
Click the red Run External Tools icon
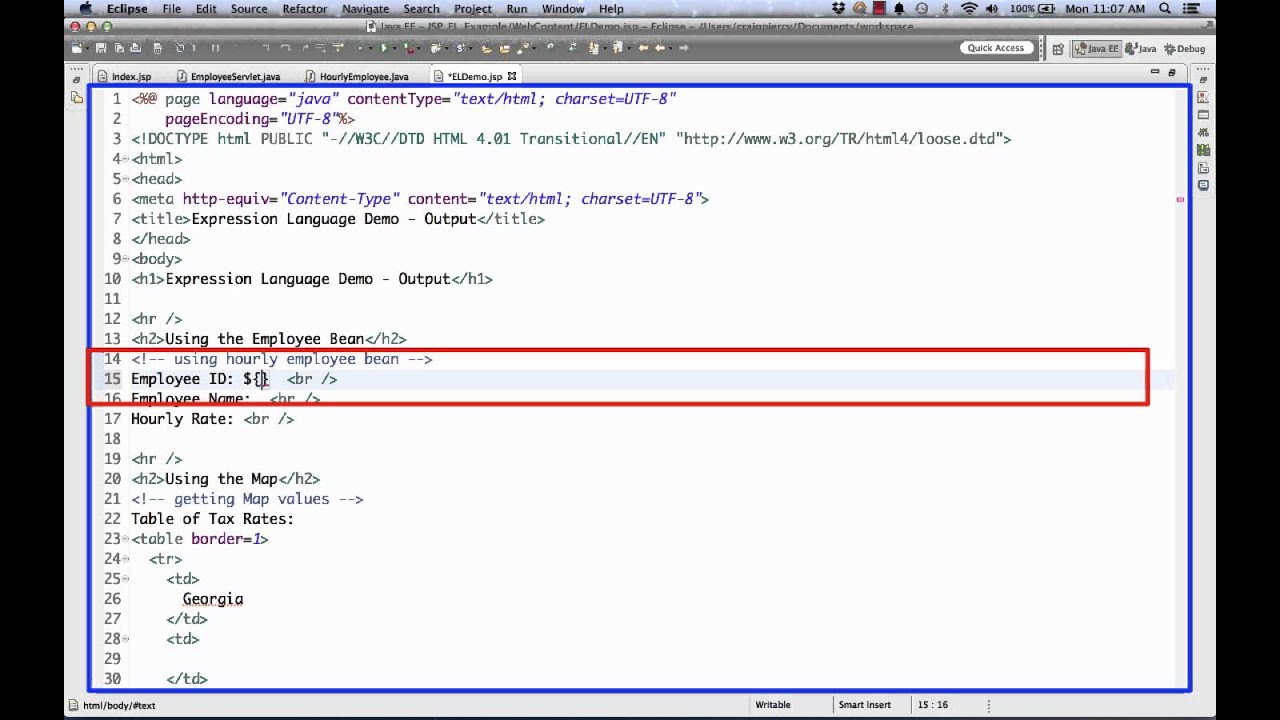[x=408, y=48]
